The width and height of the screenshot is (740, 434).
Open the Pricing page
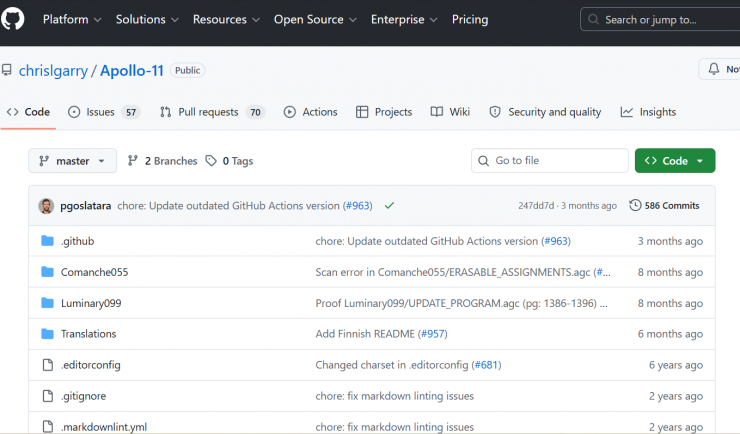(x=470, y=19)
